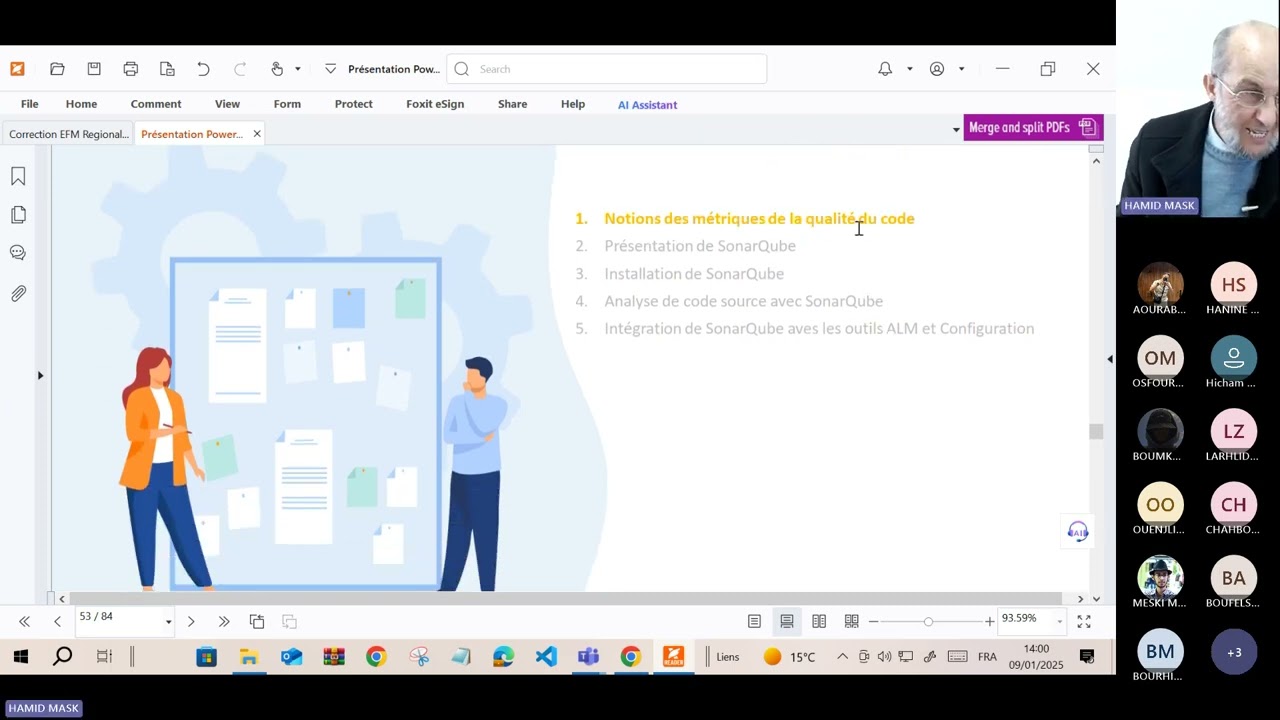Select the Hand tool
The height and width of the screenshot is (720, 1280).
click(277, 69)
